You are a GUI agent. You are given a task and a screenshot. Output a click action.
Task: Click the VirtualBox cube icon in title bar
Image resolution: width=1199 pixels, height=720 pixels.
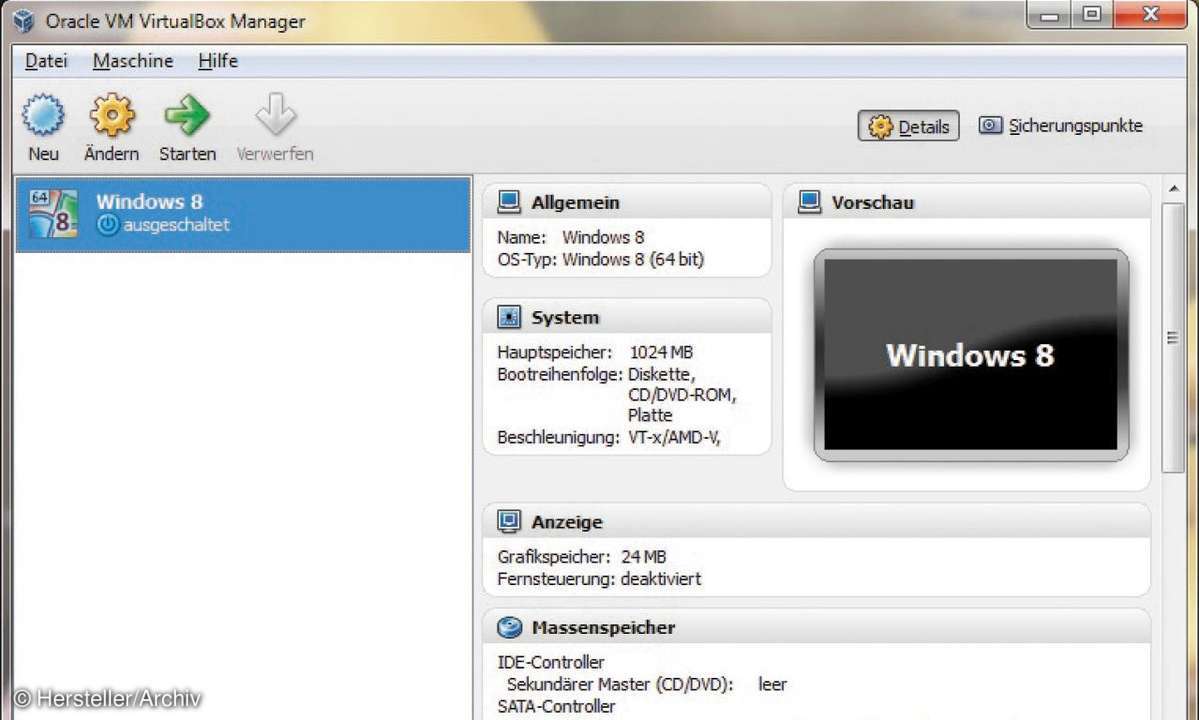pyautogui.click(x=24, y=21)
